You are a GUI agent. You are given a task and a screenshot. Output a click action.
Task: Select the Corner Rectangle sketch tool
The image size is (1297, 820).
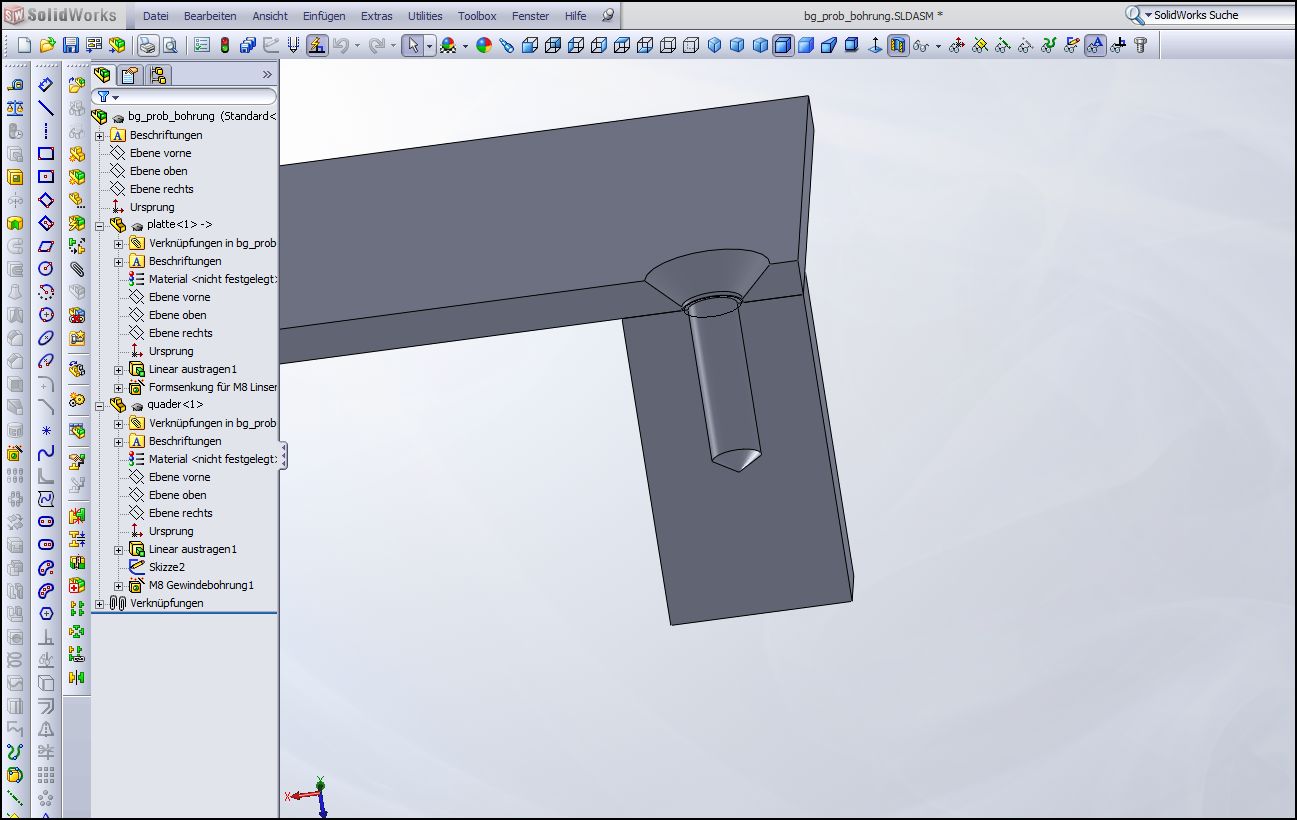(46, 153)
